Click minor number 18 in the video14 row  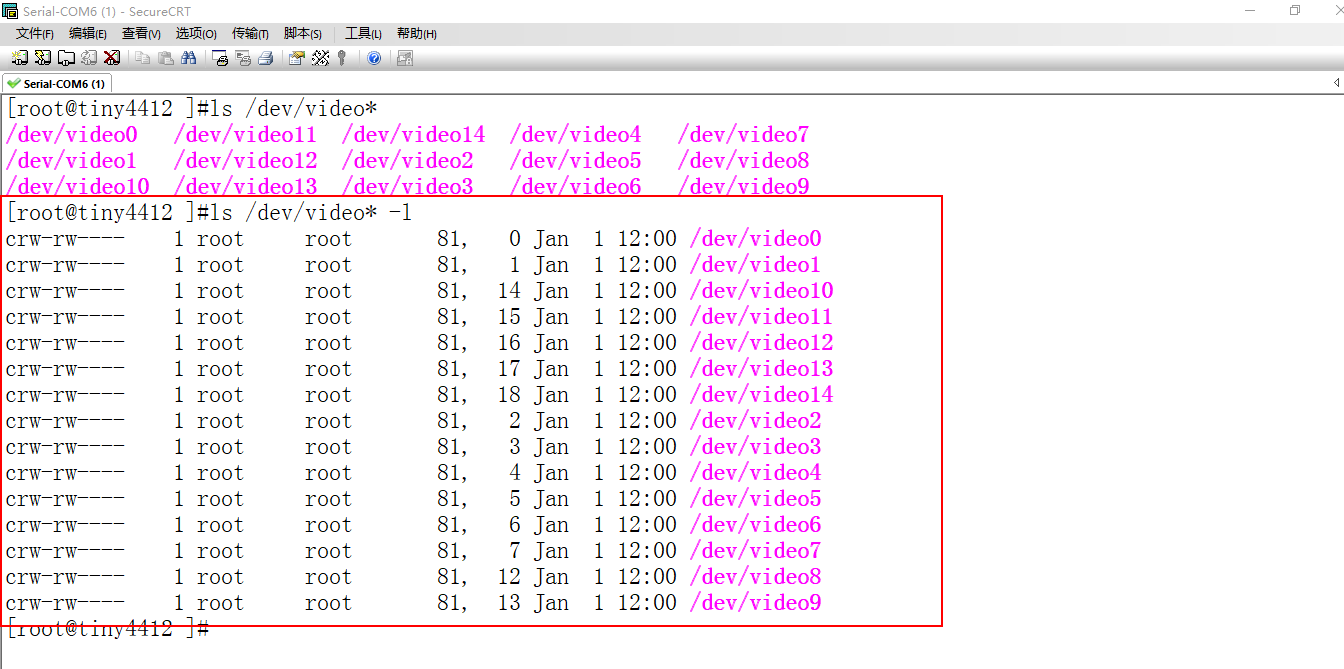click(509, 395)
